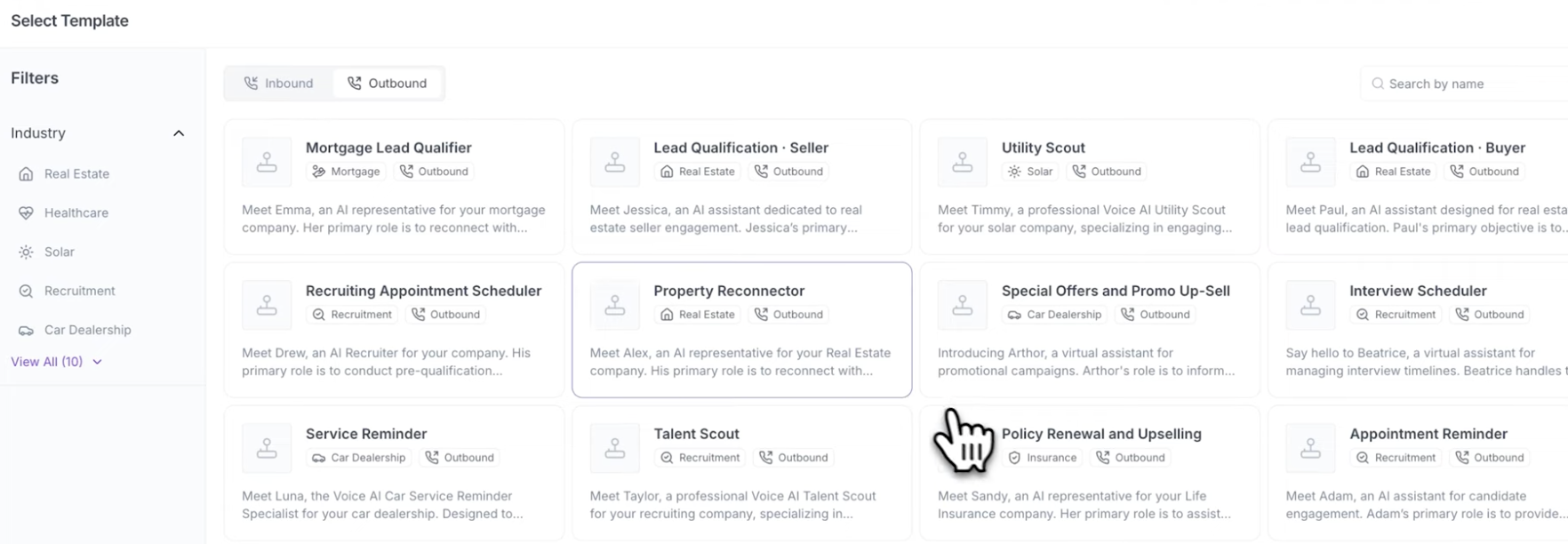Select the Outbound tab
1568x544 pixels.
(388, 84)
